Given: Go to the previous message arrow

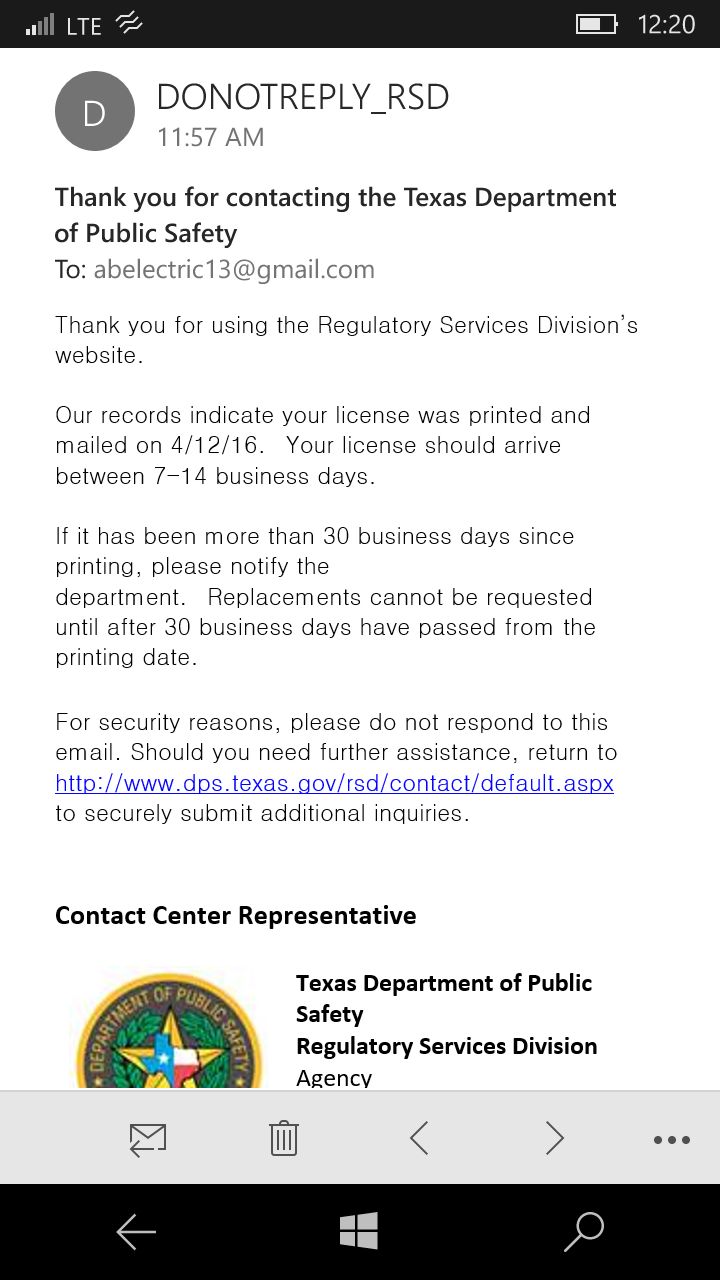Looking at the screenshot, I should 420,1138.
